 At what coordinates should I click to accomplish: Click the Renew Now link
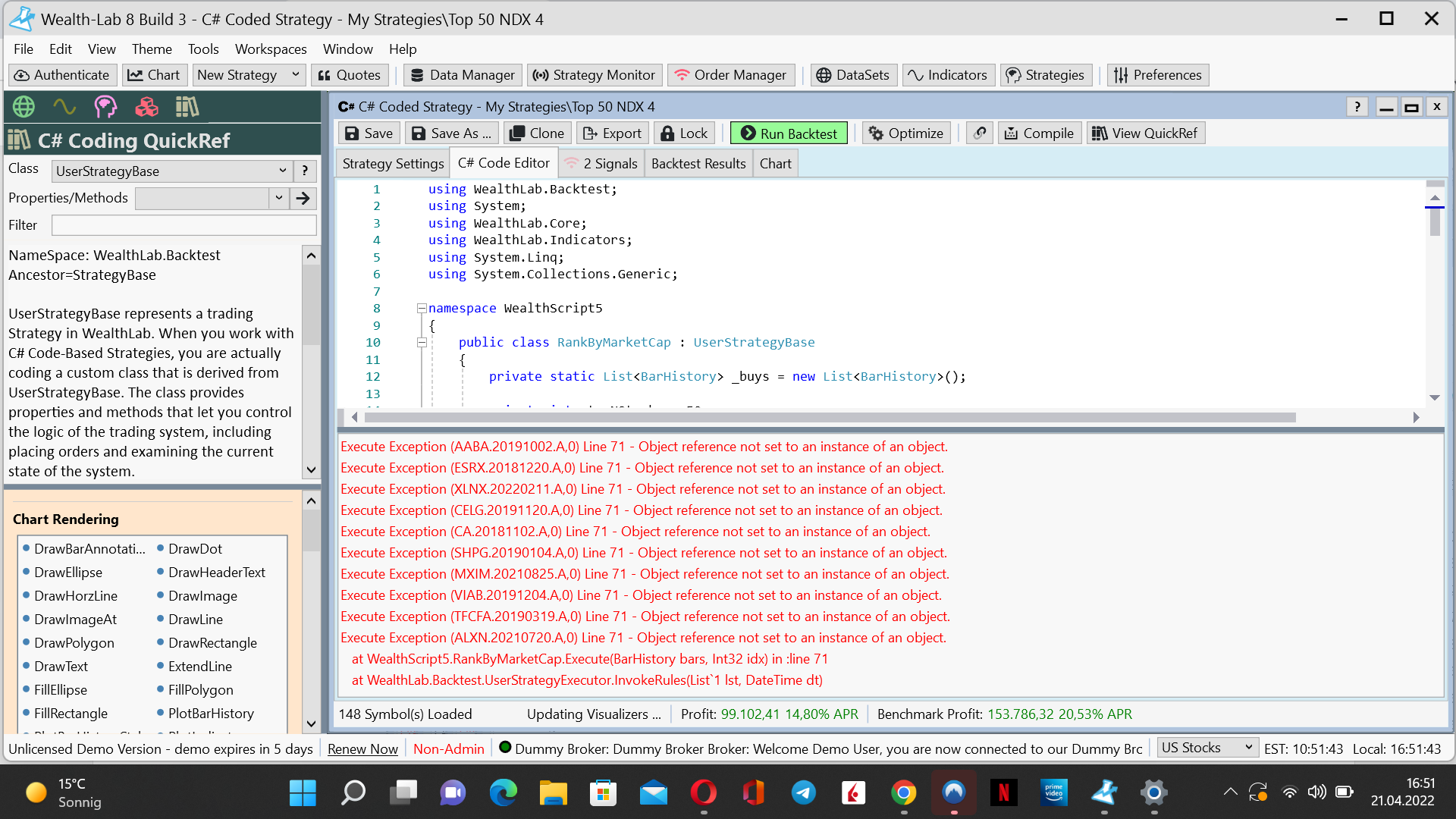(362, 748)
